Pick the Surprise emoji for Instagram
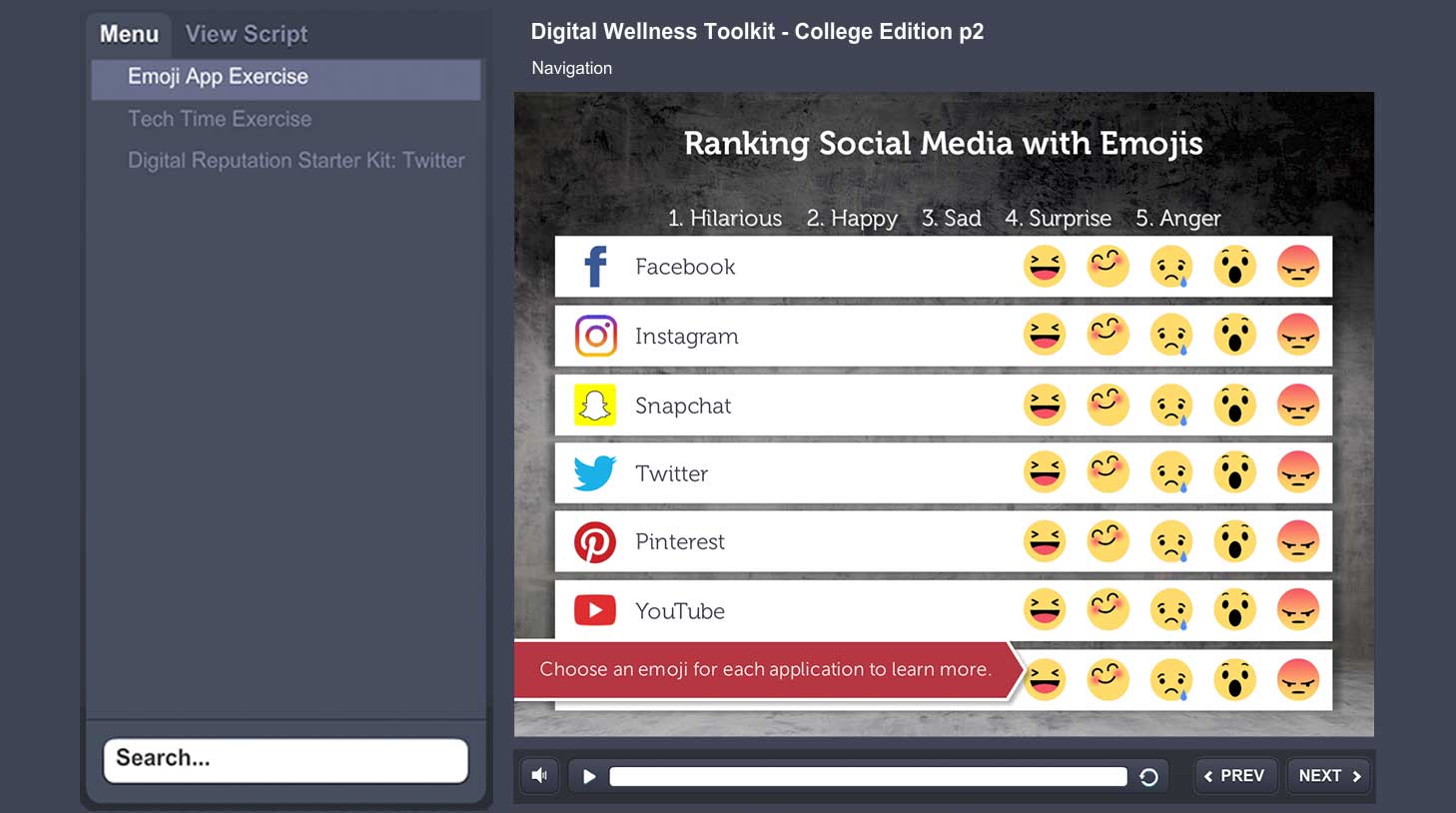1456x813 pixels. [x=1235, y=336]
